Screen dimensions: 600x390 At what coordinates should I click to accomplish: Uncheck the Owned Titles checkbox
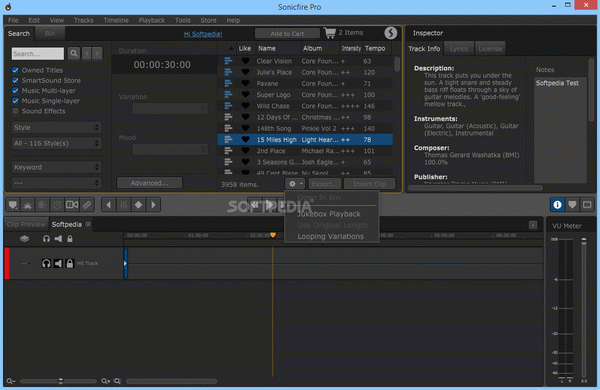[15, 70]
